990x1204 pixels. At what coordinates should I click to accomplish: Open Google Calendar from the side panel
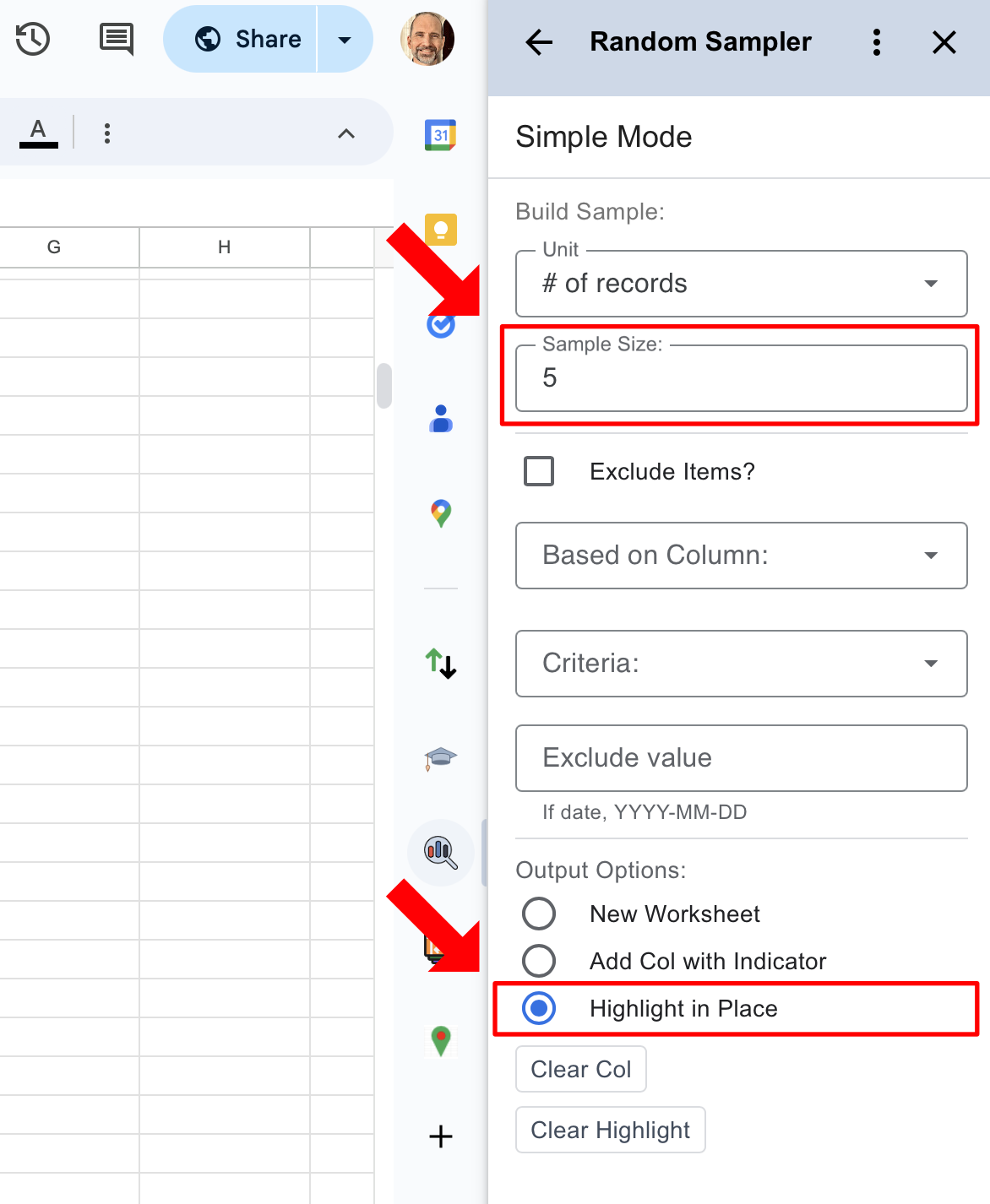[x=440, y=134]
